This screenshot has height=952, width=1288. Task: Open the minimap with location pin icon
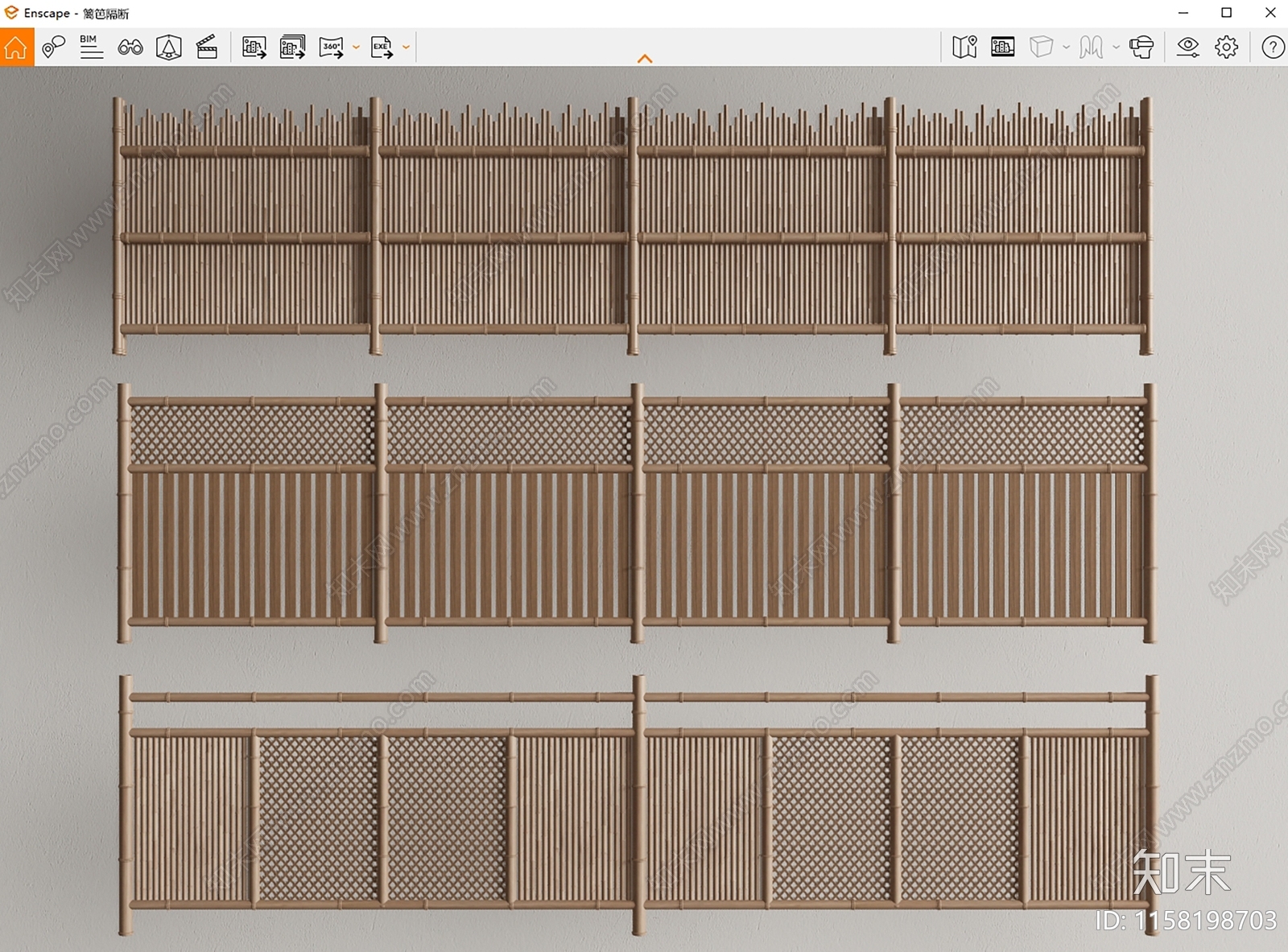click(x=964, y=47)
